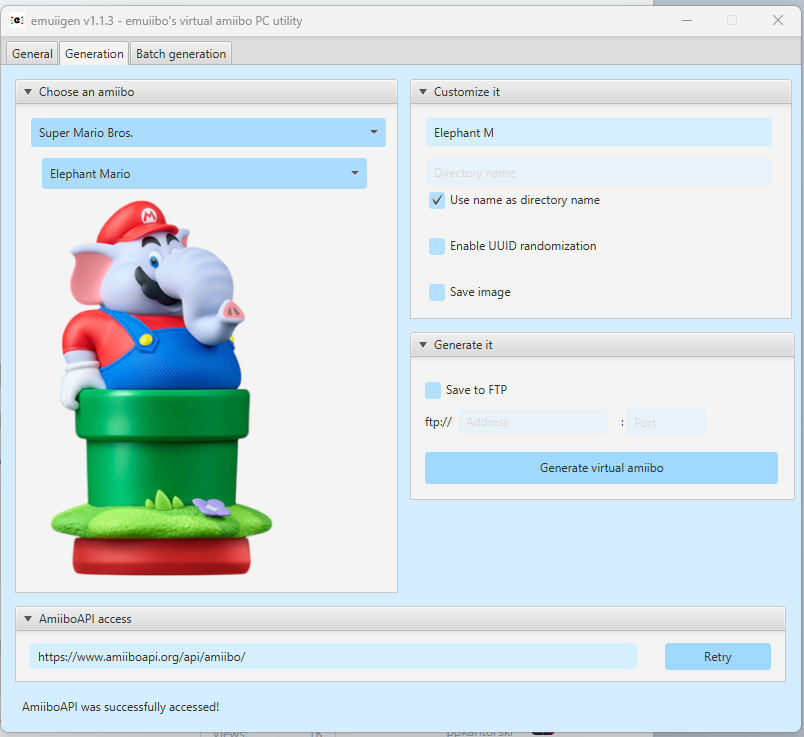Click the FTP Address field
This screenshot has width=804, height=737.
(x=532, y=422)
